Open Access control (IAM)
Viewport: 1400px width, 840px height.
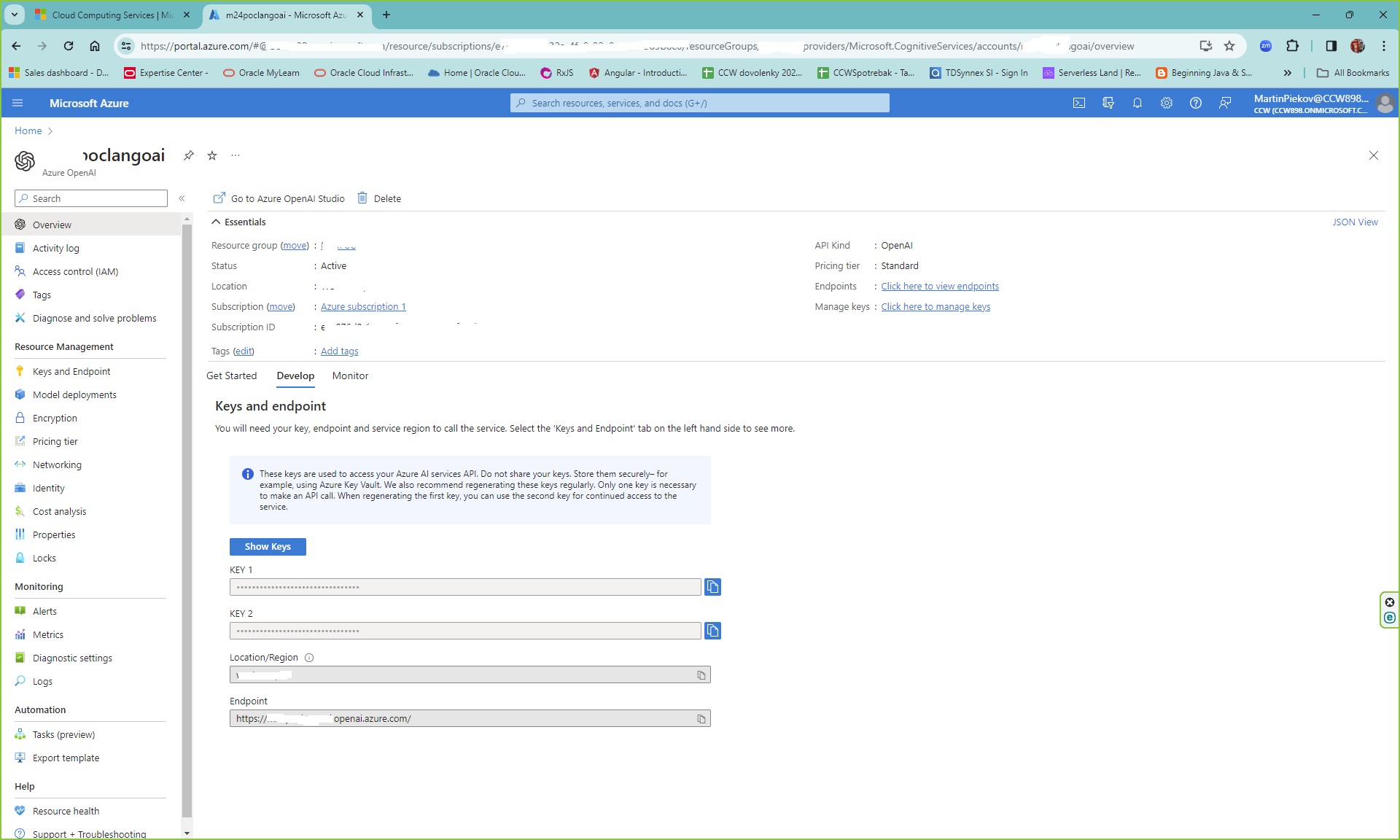pyautogui.click(x=75, y=271)
